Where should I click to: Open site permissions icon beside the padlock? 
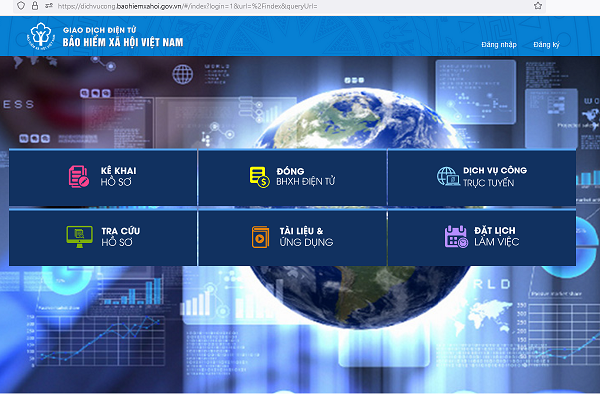49,6
